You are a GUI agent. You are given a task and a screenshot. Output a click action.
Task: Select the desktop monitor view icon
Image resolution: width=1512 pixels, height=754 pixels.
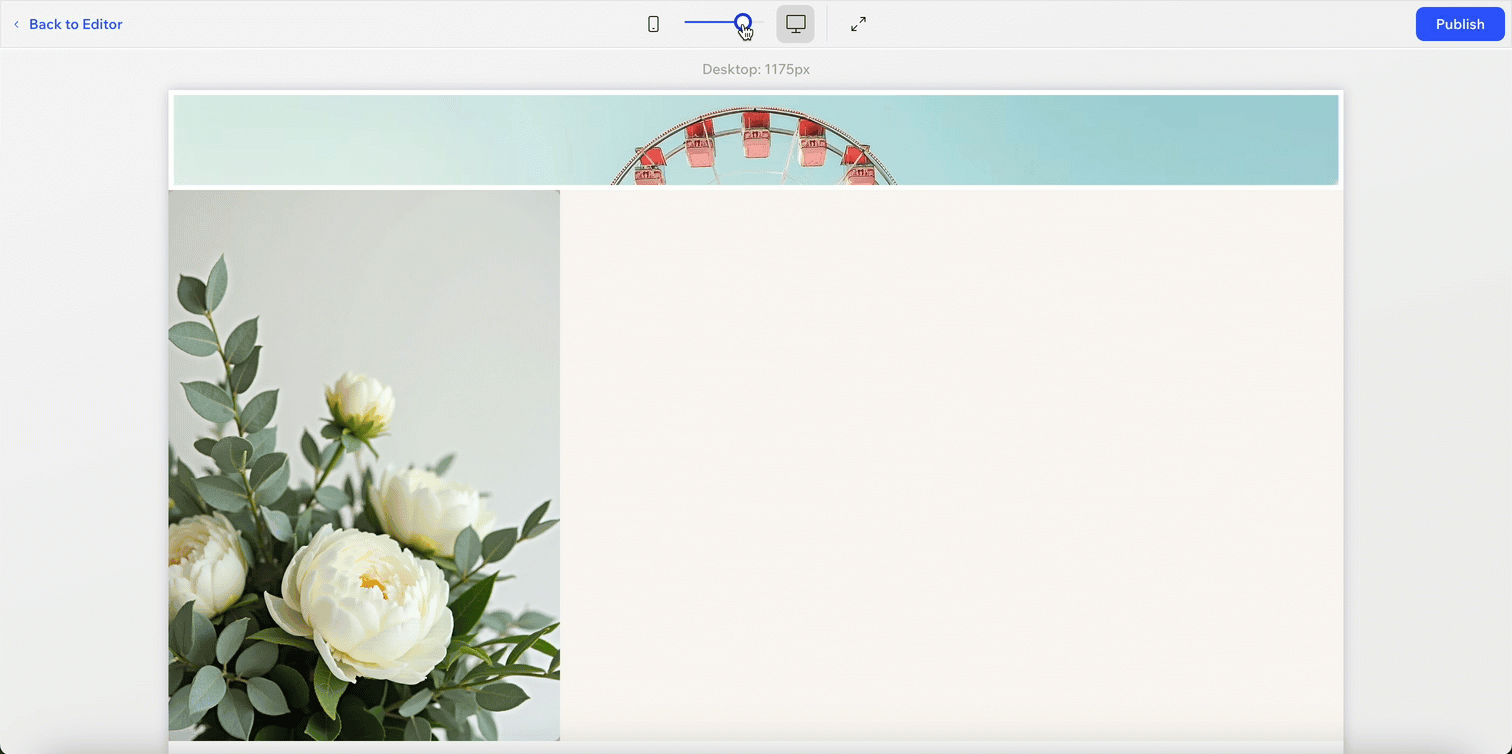tap(795, 24)
